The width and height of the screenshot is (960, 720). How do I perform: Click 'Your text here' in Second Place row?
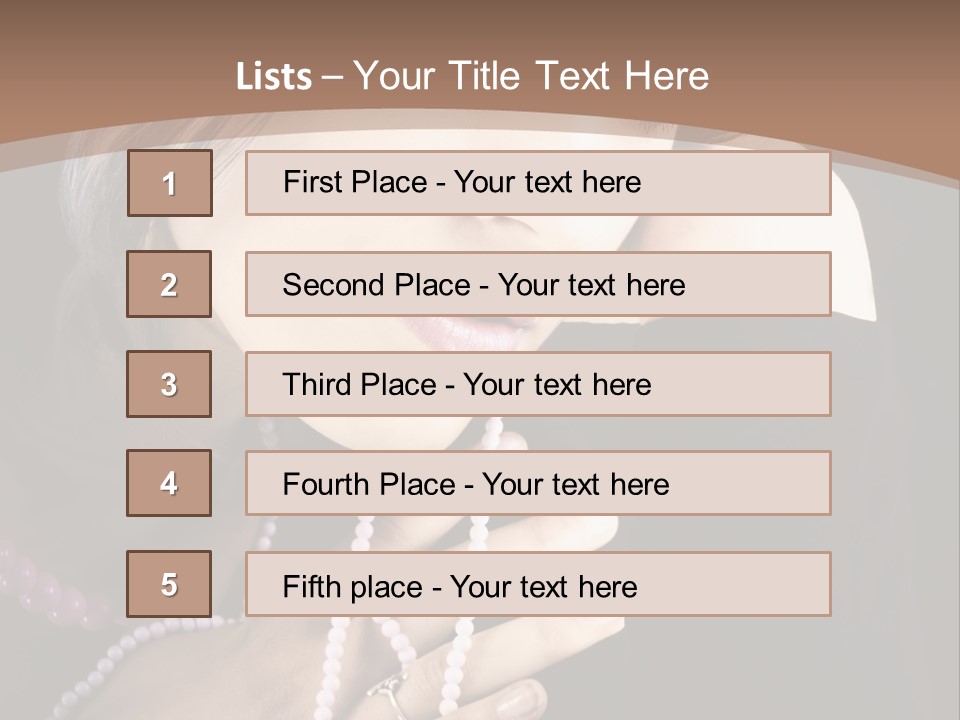[591, 285]
